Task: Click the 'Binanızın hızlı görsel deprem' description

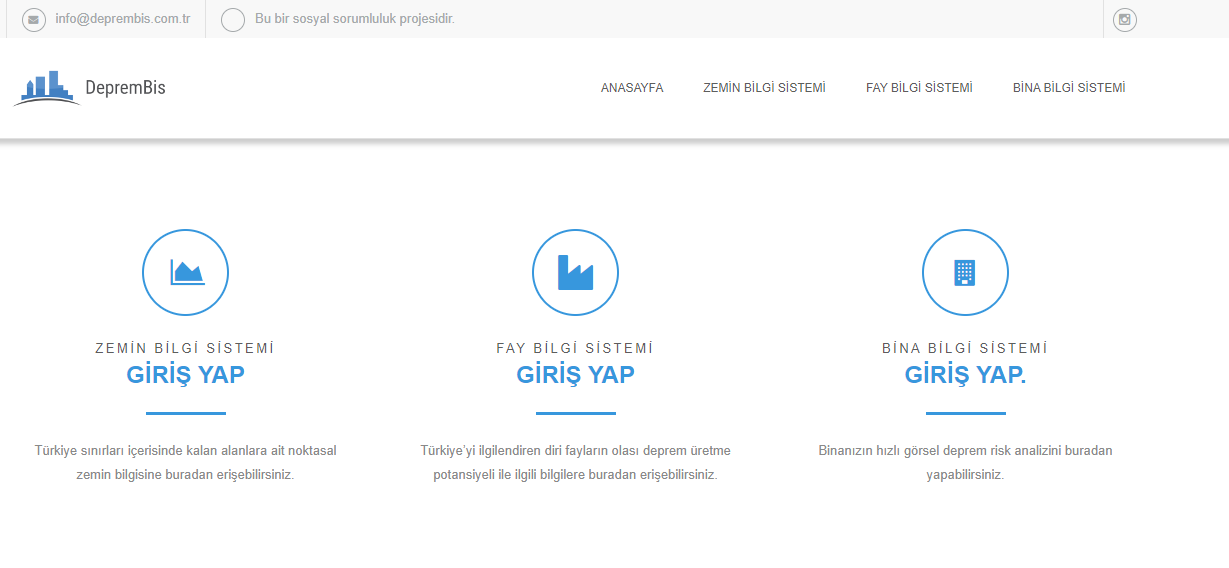Action: click(965, 463)
